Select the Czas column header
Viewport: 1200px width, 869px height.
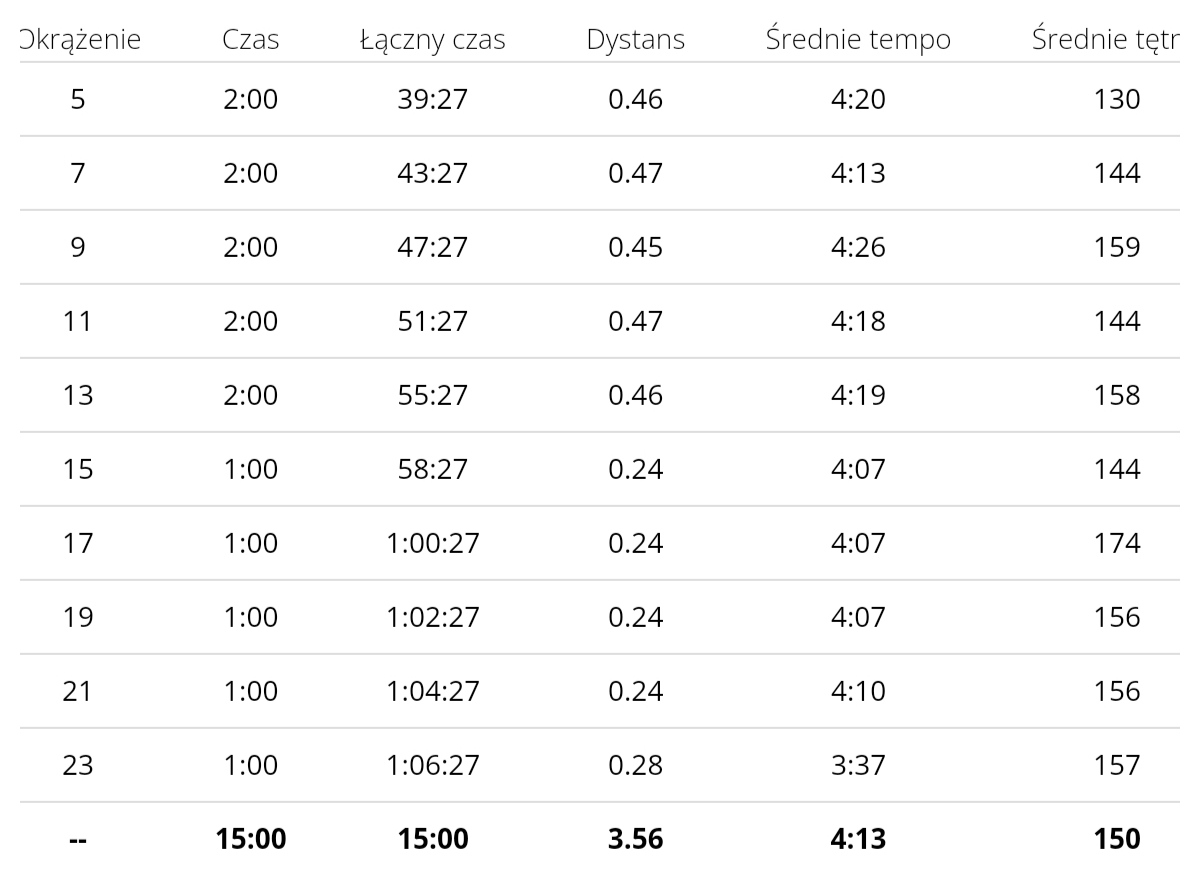pyautogui.click(x=250, y=40)
